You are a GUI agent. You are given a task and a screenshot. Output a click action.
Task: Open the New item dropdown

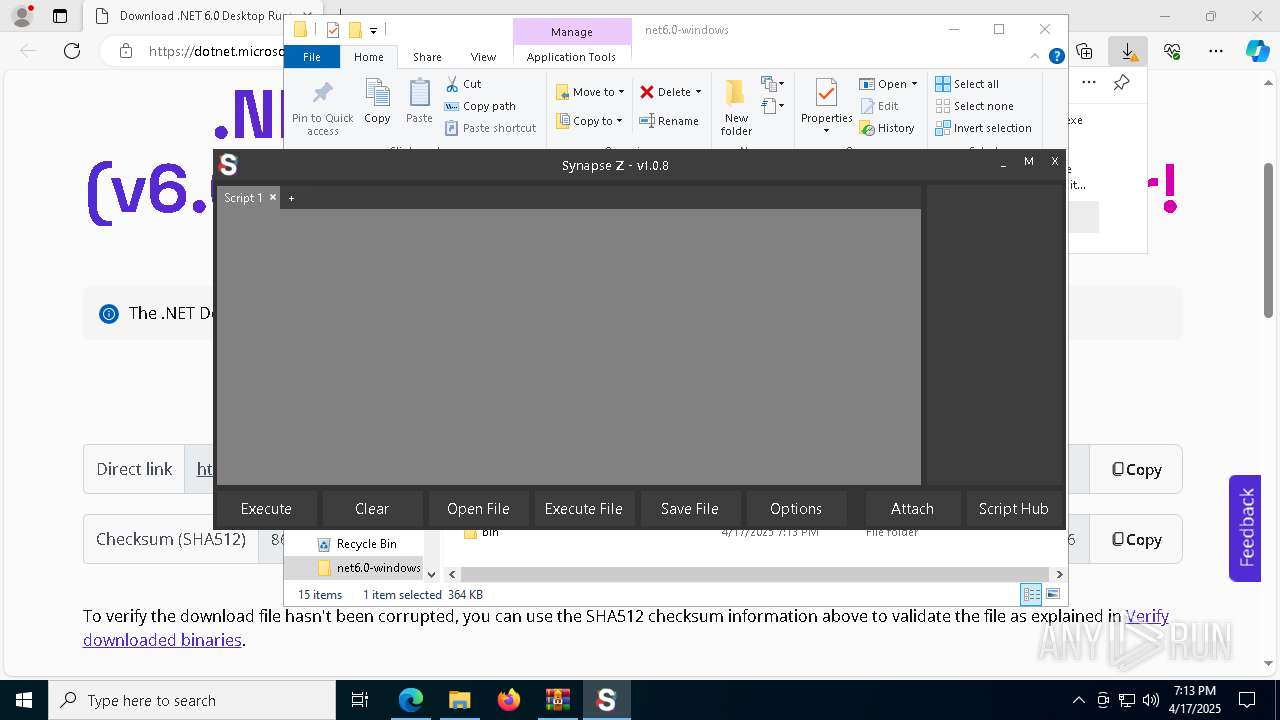pos(772,84)
